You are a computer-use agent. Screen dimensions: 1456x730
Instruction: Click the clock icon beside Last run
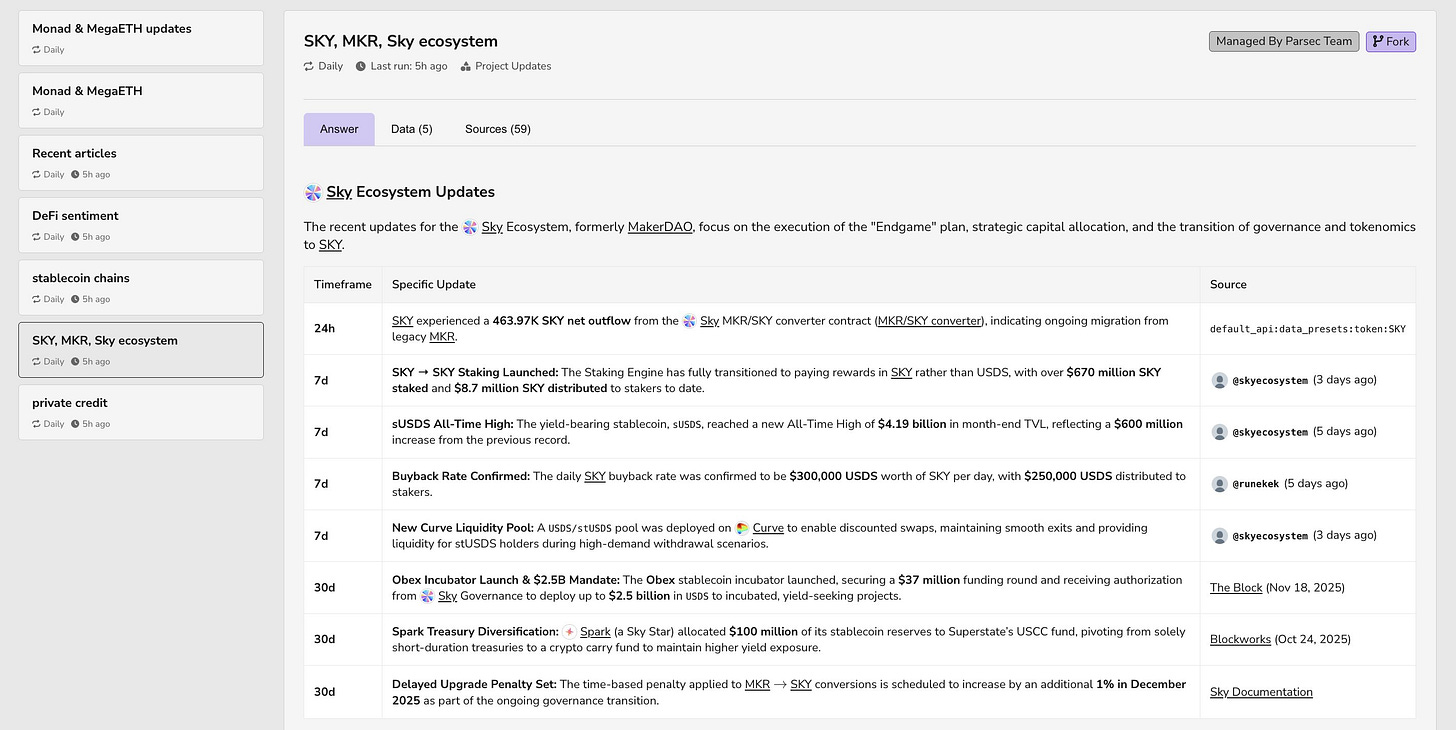coord(361,66)
